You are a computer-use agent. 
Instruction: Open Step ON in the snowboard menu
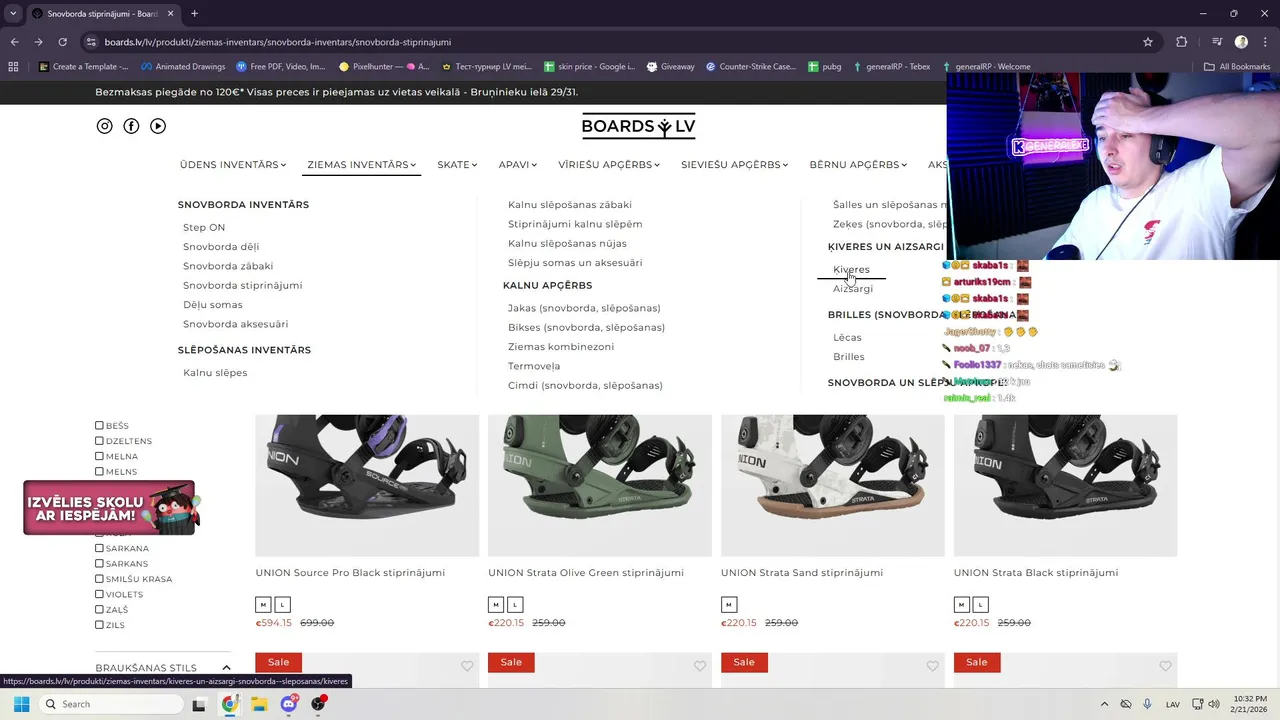tap(204, 228)
